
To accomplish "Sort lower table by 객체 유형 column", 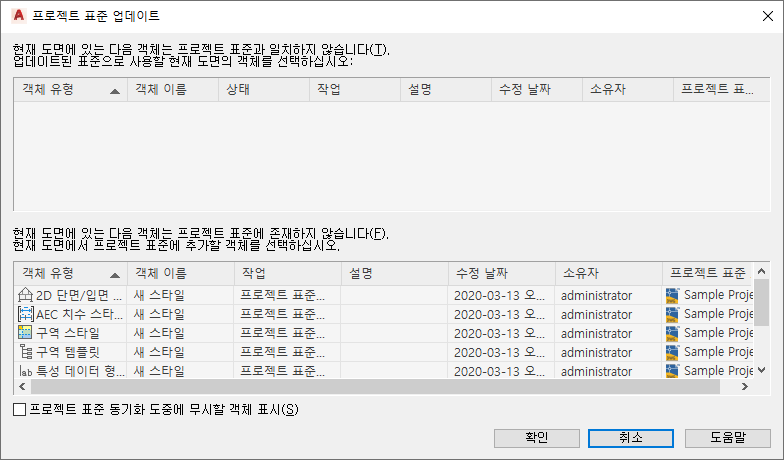I will tap(70, 274).
